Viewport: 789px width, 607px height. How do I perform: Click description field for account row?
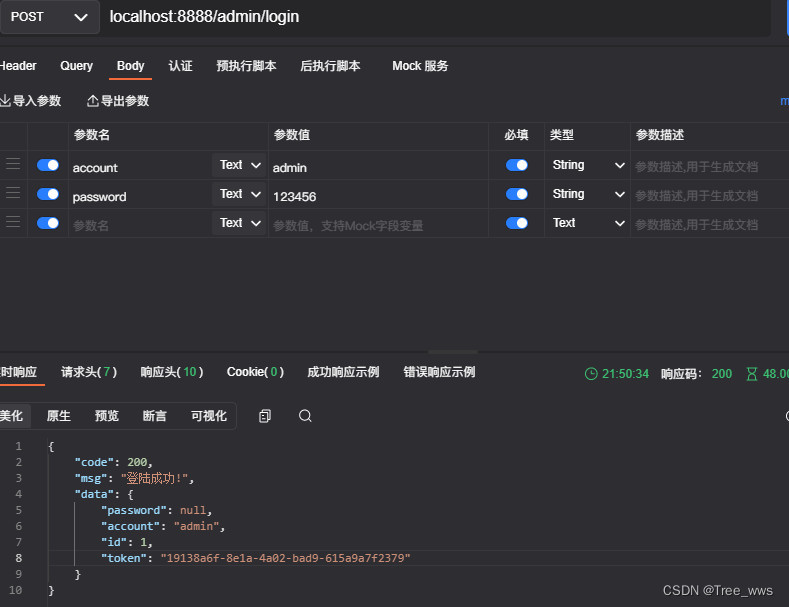[x=709, y=167]
